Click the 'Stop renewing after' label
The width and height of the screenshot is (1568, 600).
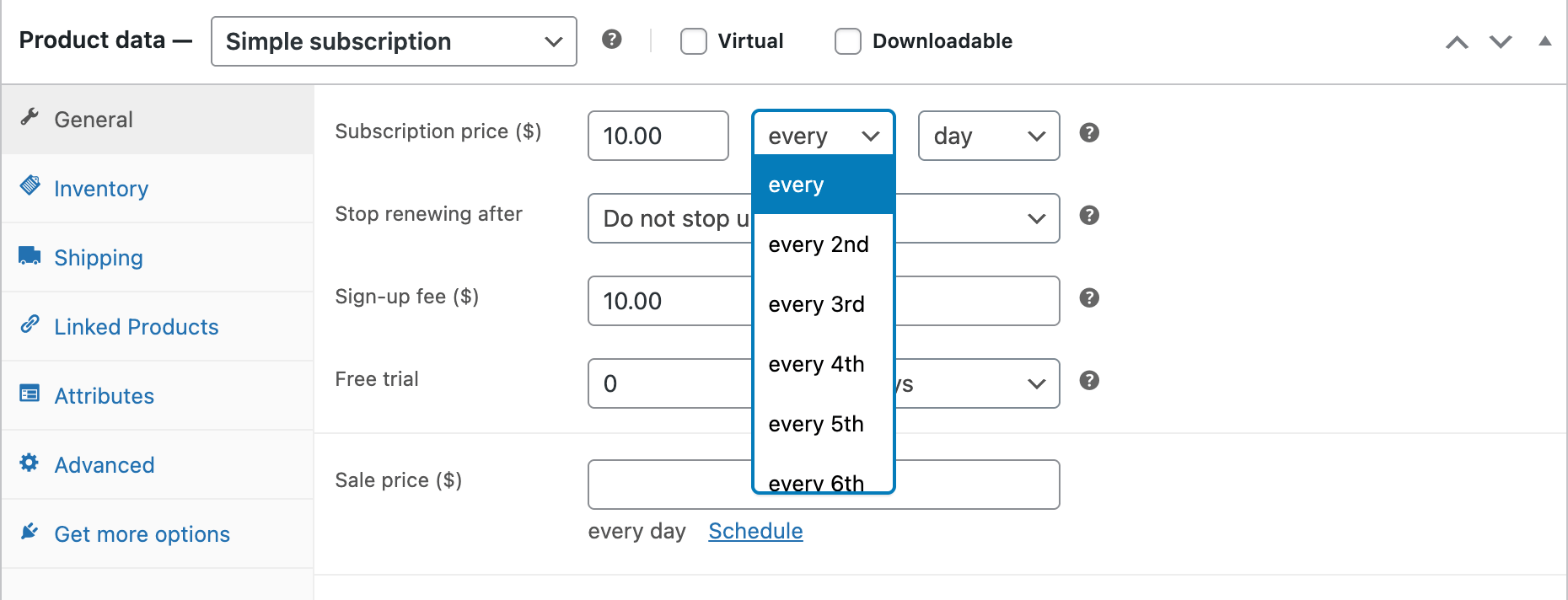[x=428, y=214]
